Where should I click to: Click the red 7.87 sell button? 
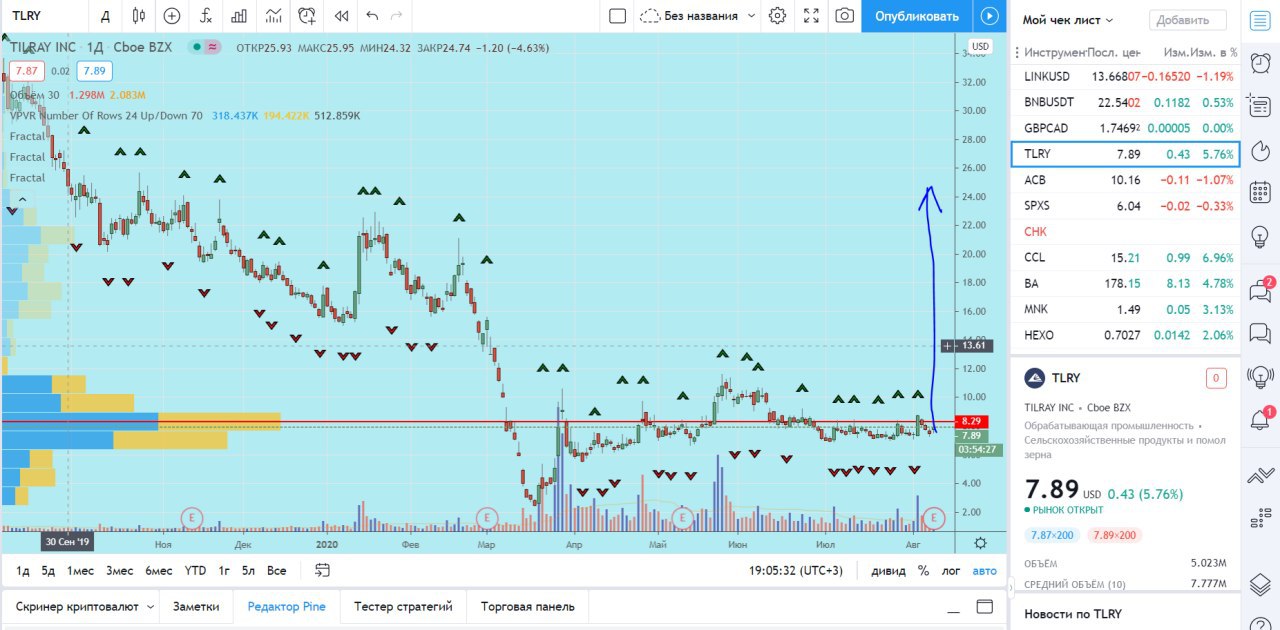pos(27,71)
